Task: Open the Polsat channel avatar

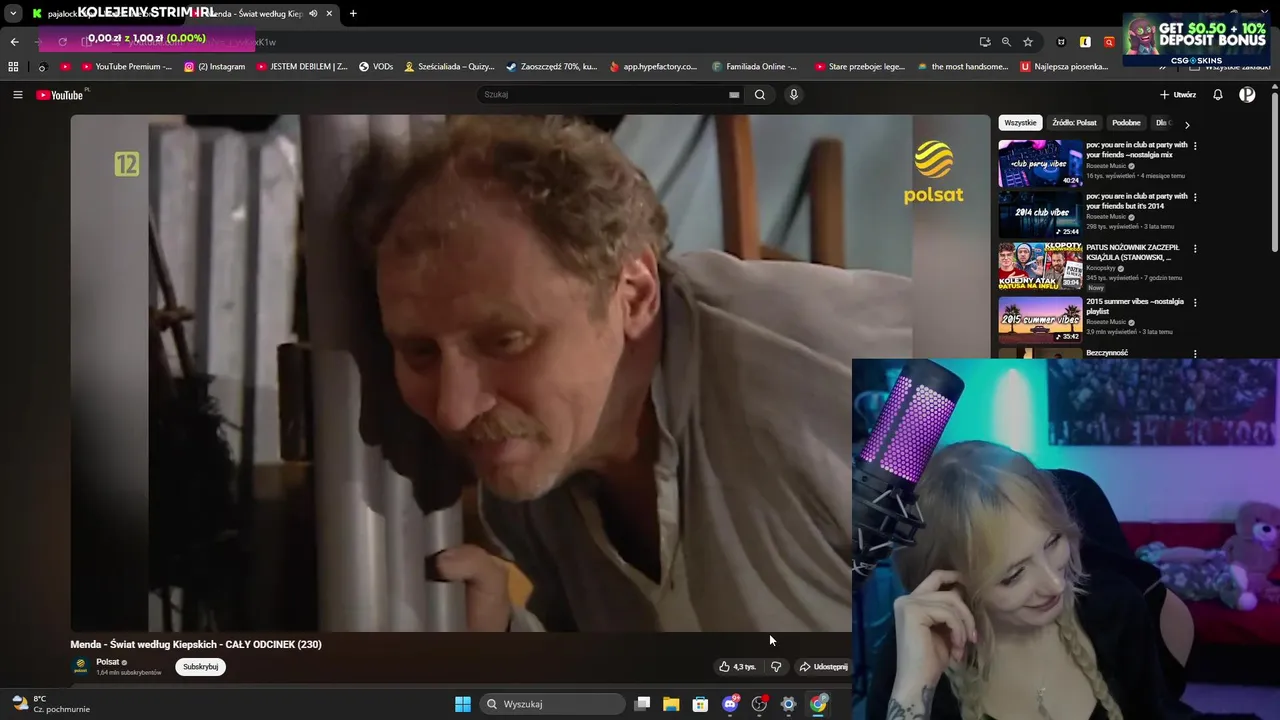Action: (80, 666)
